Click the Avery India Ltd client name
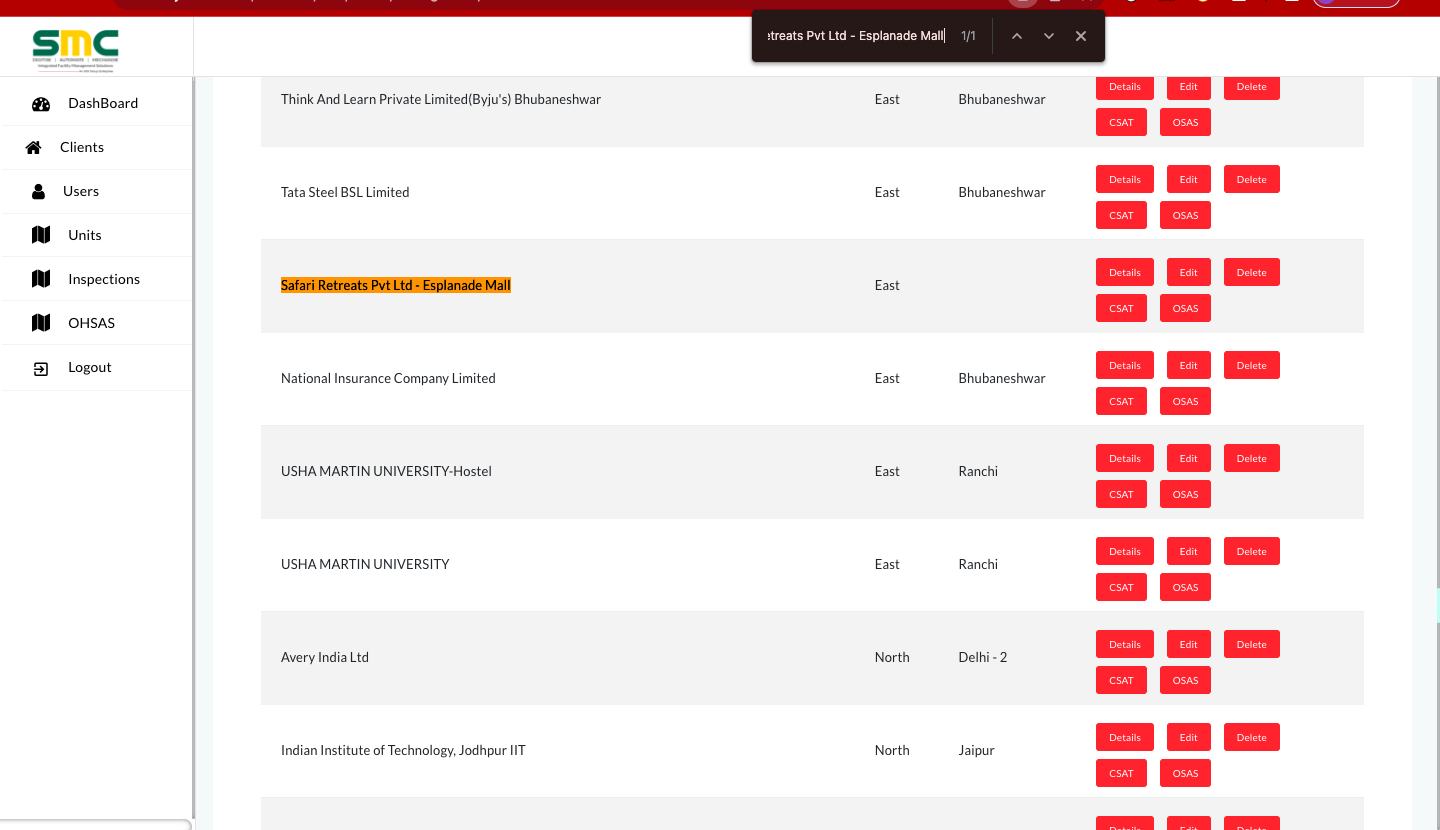 (325, 658)
